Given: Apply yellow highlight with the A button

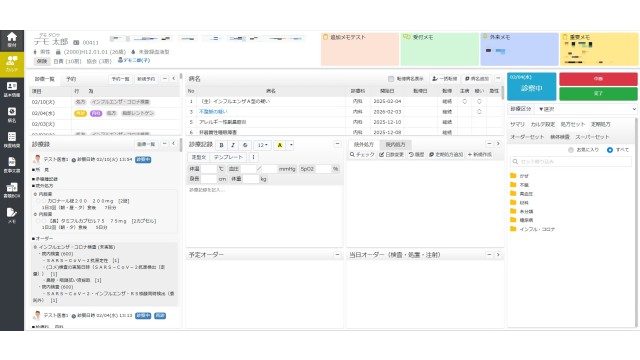Looking at the screenshot, I should (x=280, y=145).
